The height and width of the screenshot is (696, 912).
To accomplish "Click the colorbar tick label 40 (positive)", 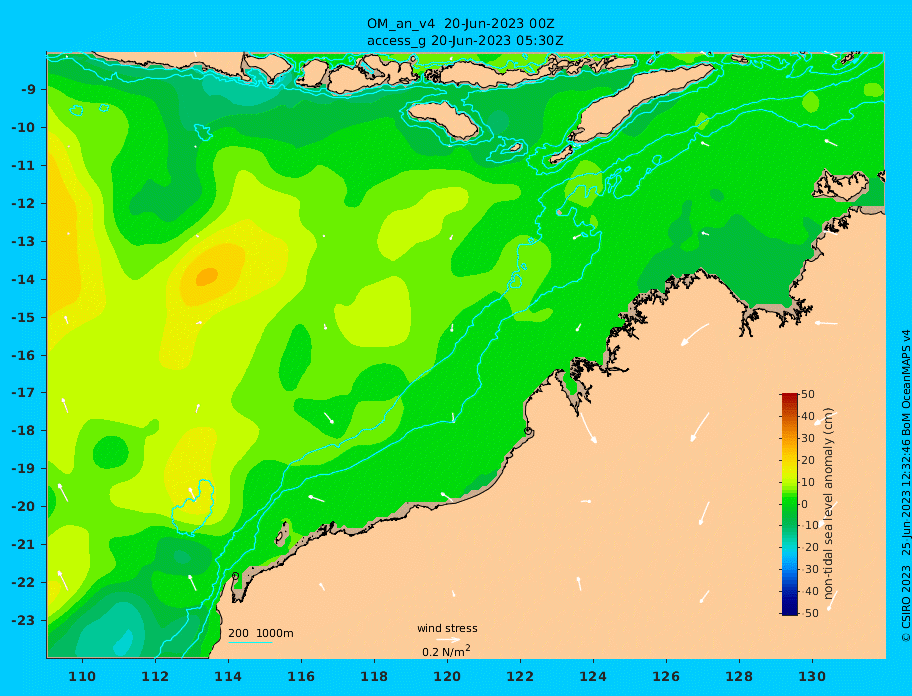I will point(808,416).
